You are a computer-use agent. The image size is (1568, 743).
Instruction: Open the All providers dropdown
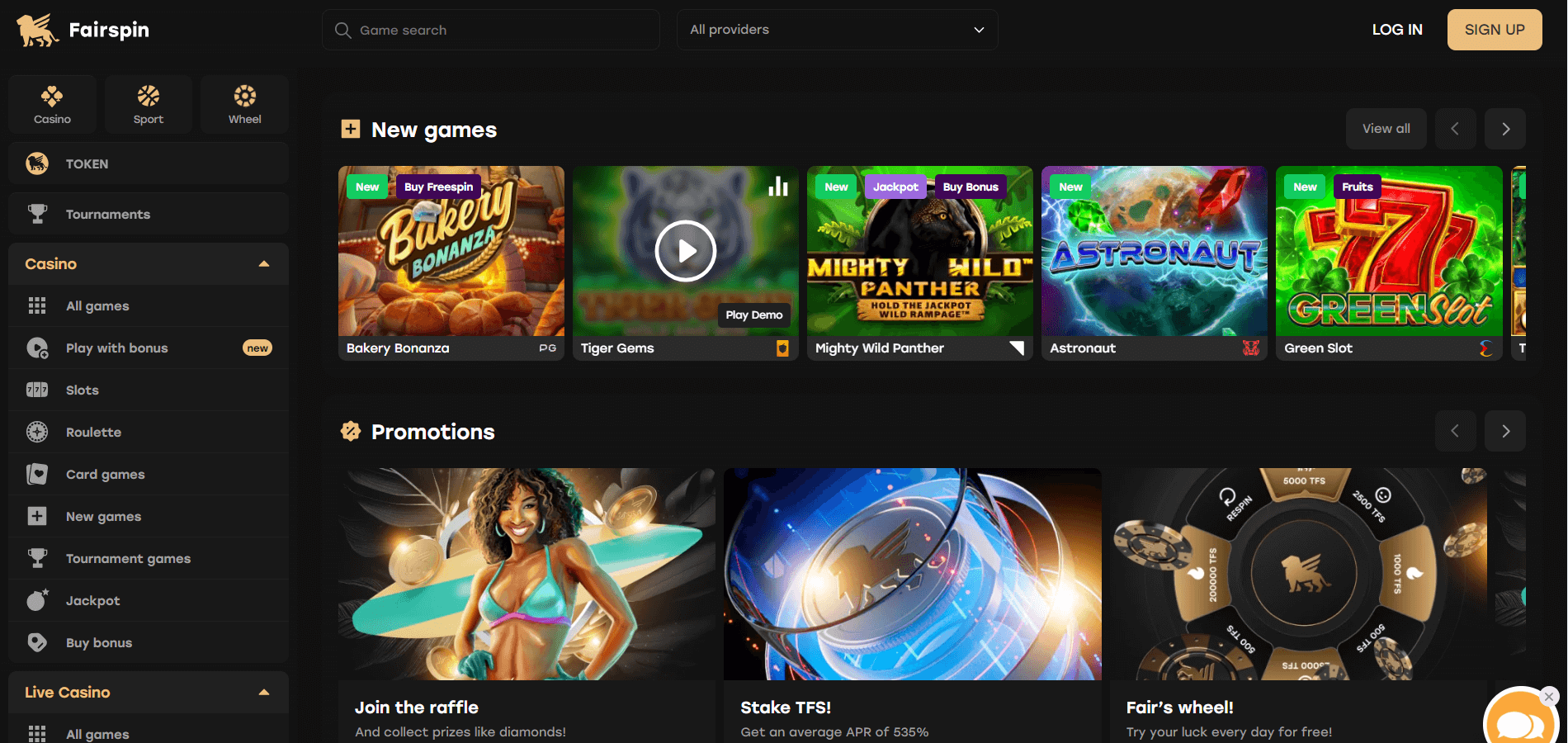[x=836, y=30]
